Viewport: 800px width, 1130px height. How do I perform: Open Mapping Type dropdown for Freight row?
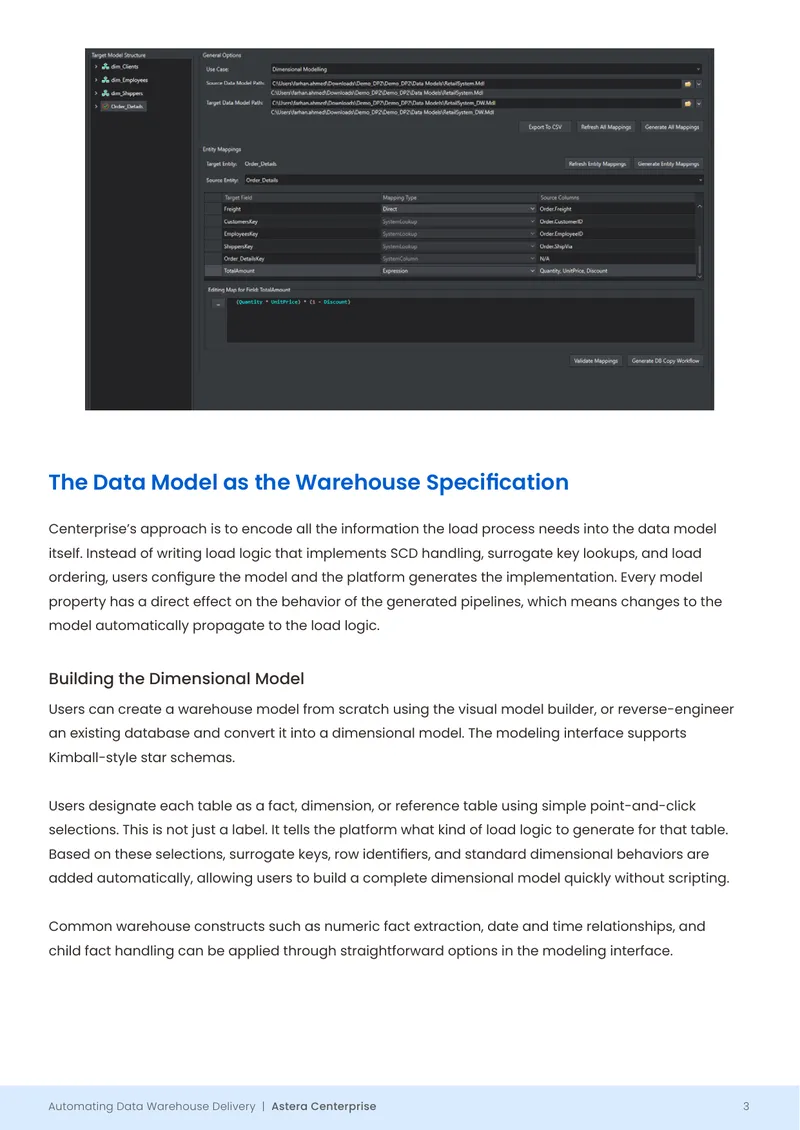(533, 209)
